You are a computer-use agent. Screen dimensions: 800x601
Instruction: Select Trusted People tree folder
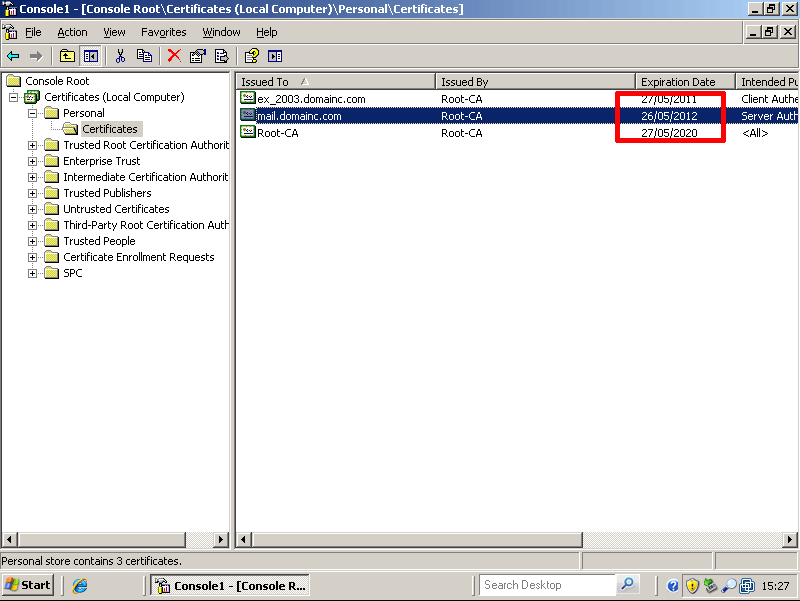click(x=99, y=241)
